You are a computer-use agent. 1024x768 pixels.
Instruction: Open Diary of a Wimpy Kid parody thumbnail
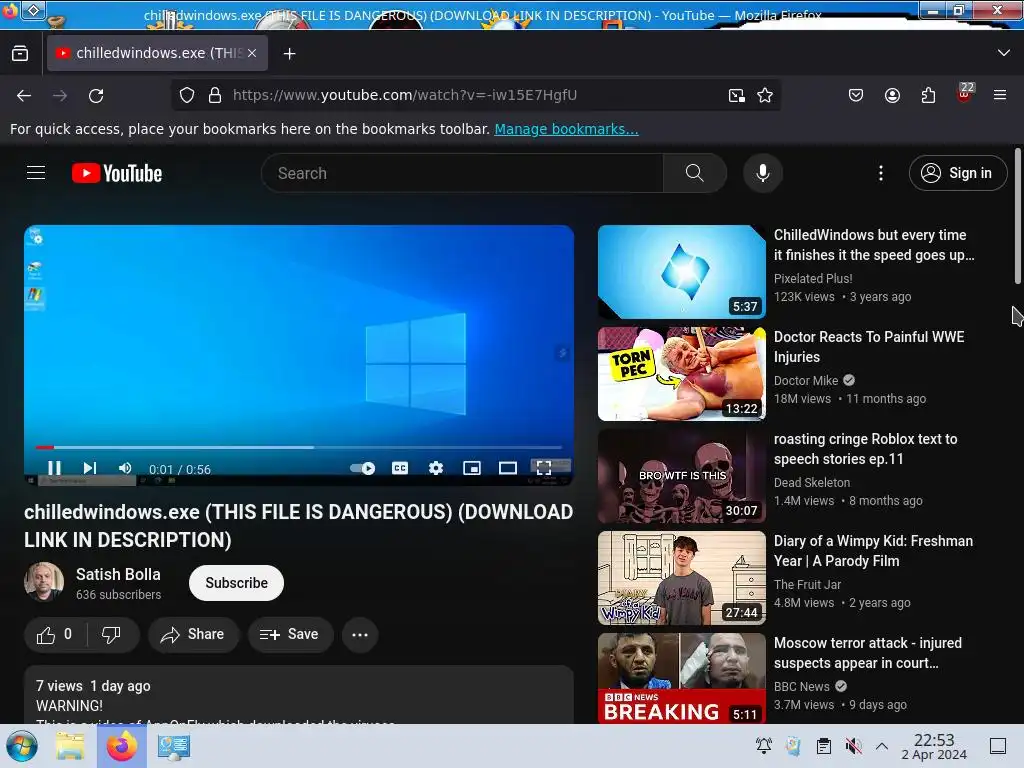[682, 578]
